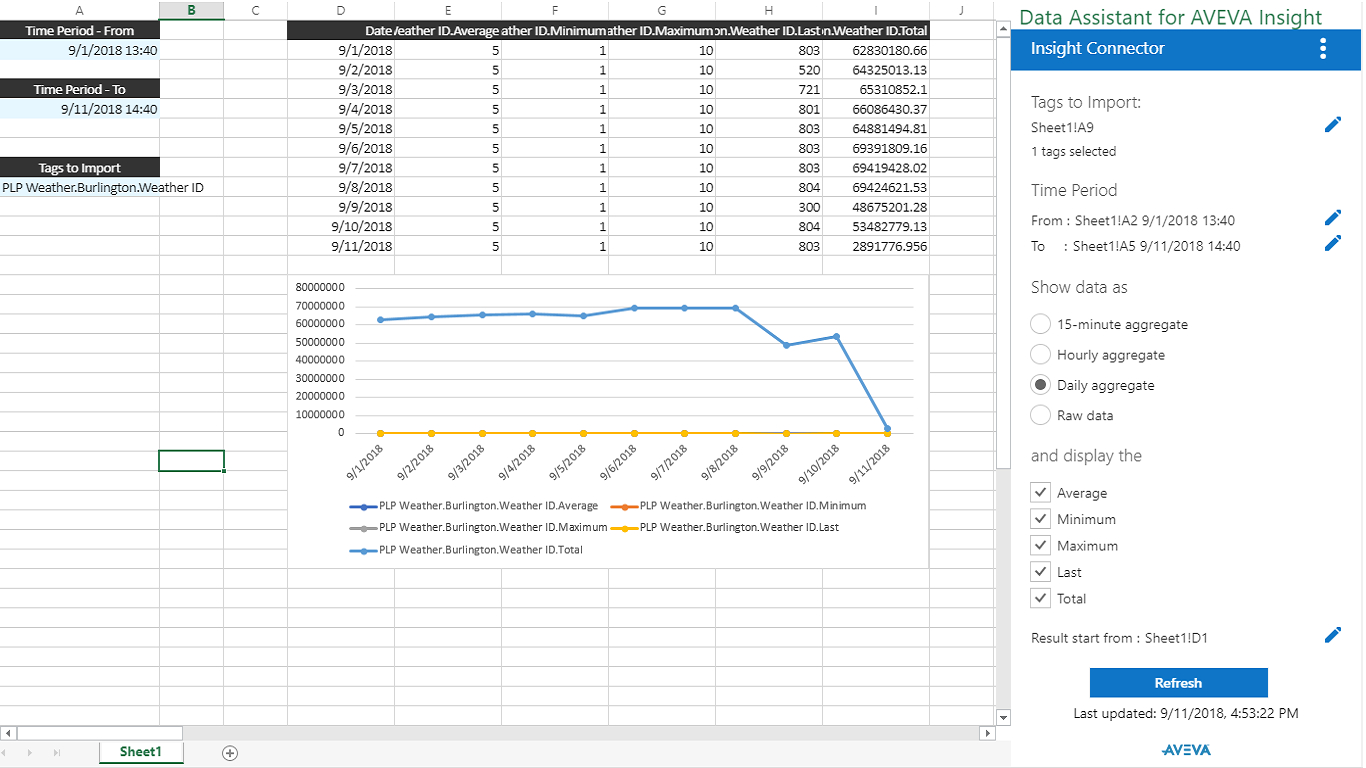Select Hourly aggregate option
Screen dimensions: 1366x768
click(x=1040, y=354)
